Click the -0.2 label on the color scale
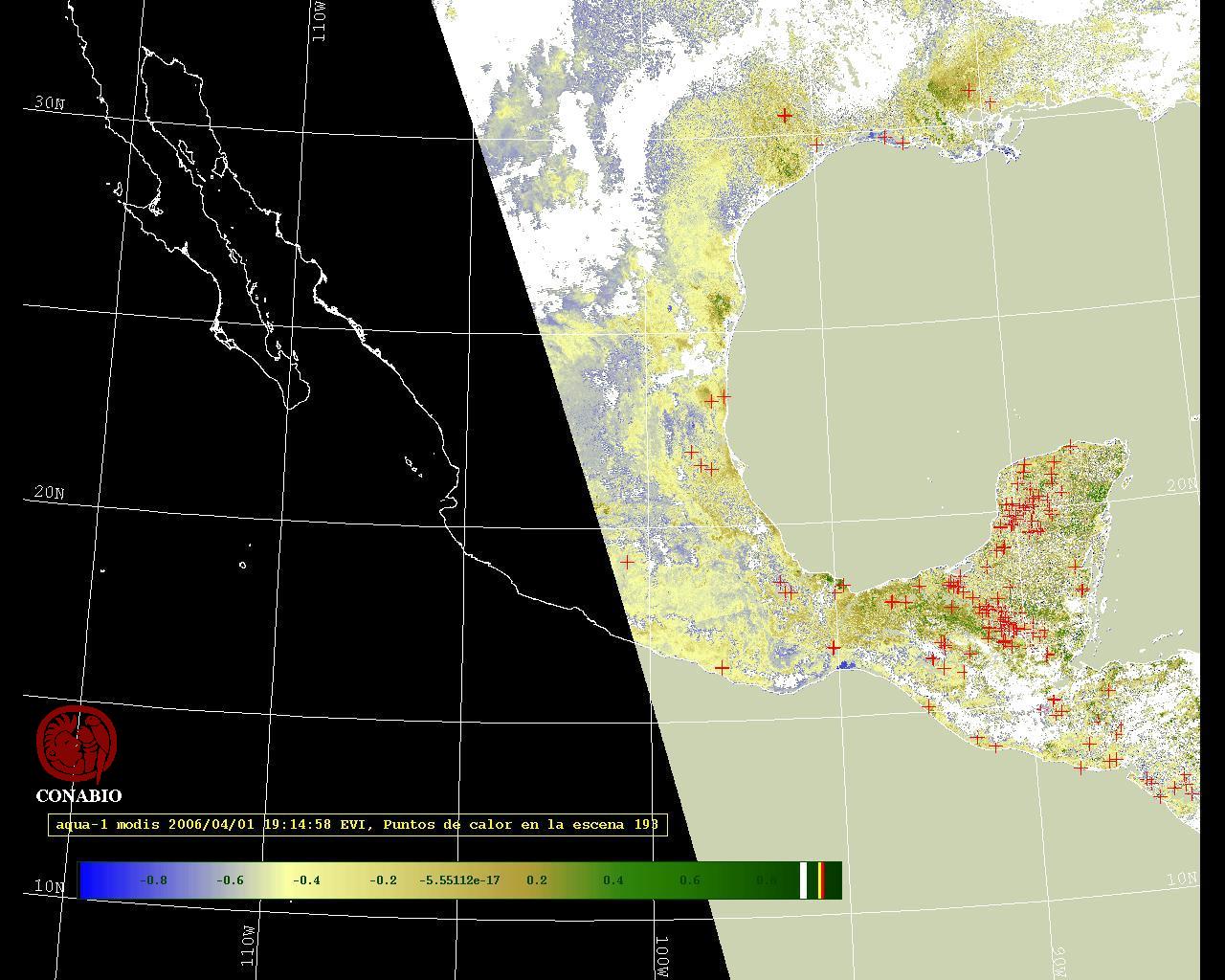Viewport: 1225px width, 980px height. pyautogui.click(x=383, y=880)
